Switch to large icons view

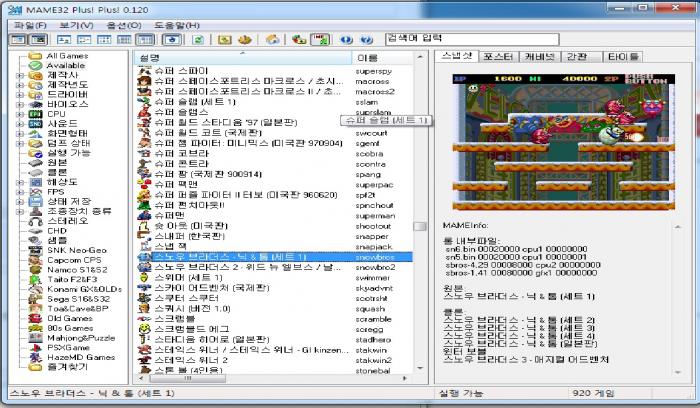(64, 40)
